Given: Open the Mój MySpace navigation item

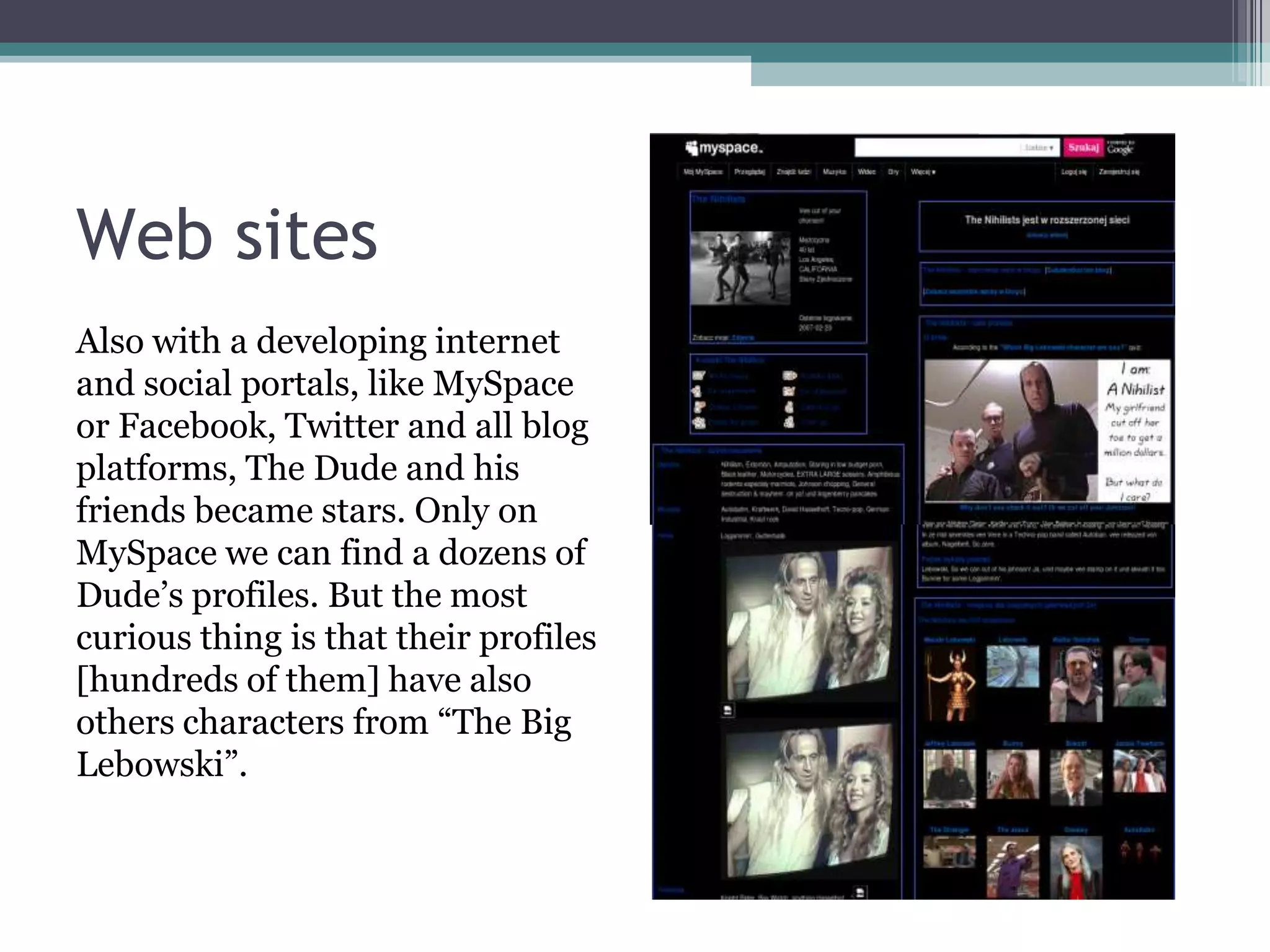Looking at the screenshot, I should pos(703,172).
